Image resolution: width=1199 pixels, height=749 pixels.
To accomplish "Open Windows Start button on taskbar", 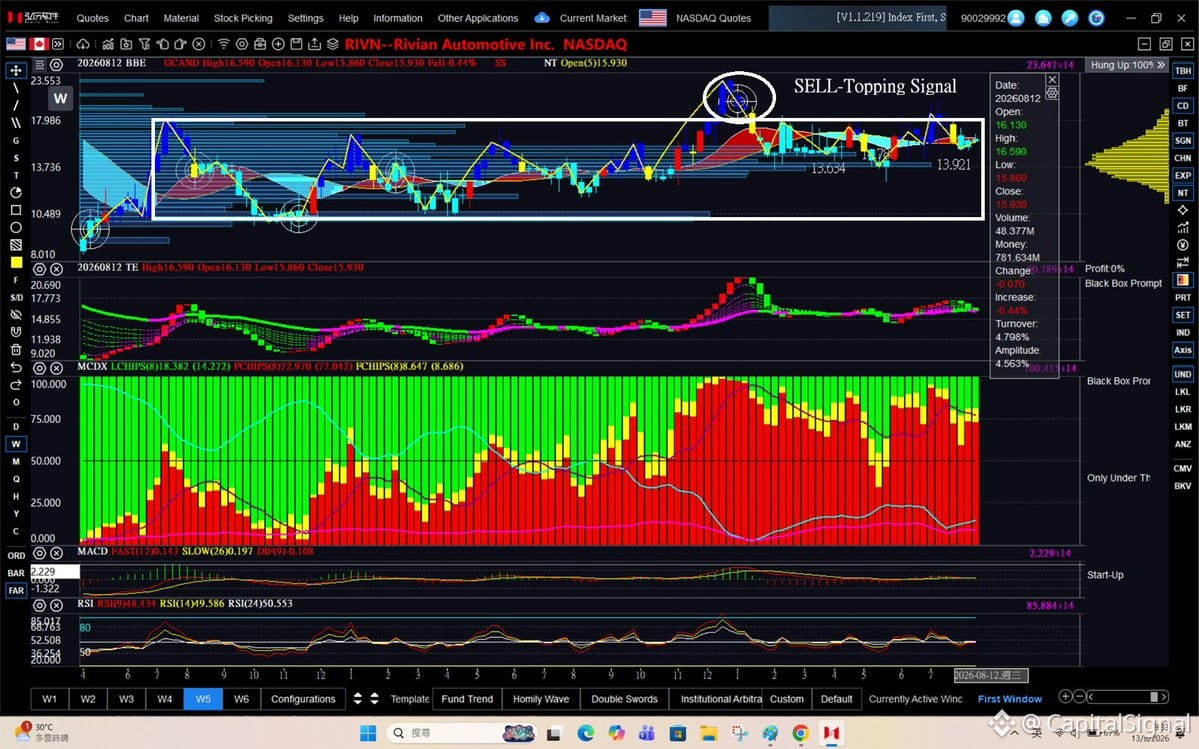I will click(x=368, y=733).
